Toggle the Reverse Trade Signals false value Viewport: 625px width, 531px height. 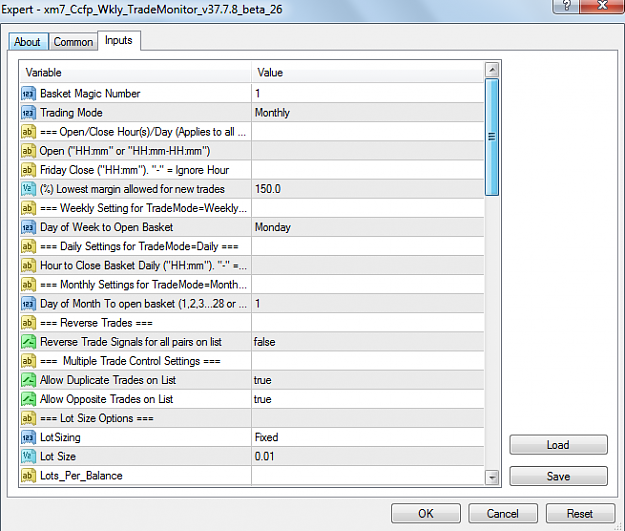pos(368,342)
